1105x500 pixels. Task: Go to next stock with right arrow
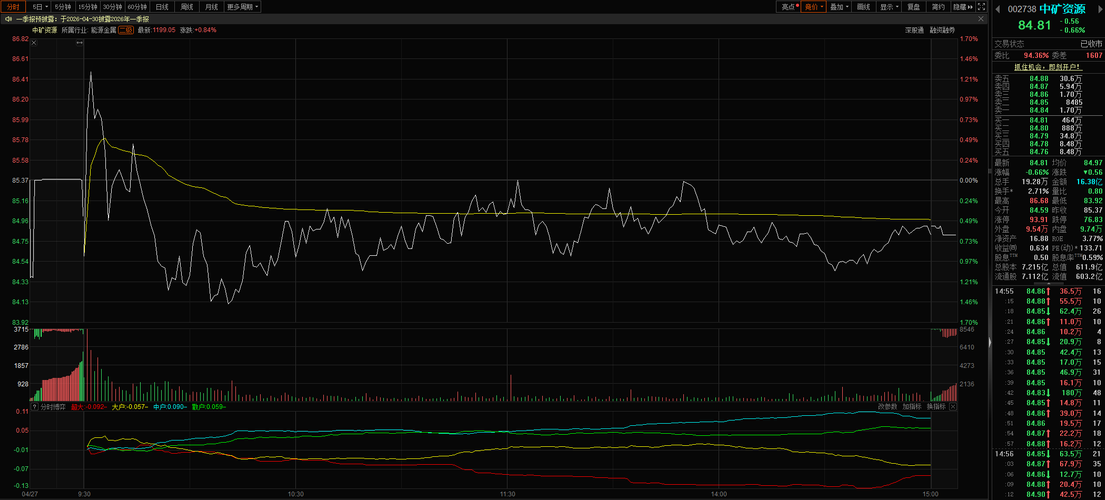point(1099,9)
